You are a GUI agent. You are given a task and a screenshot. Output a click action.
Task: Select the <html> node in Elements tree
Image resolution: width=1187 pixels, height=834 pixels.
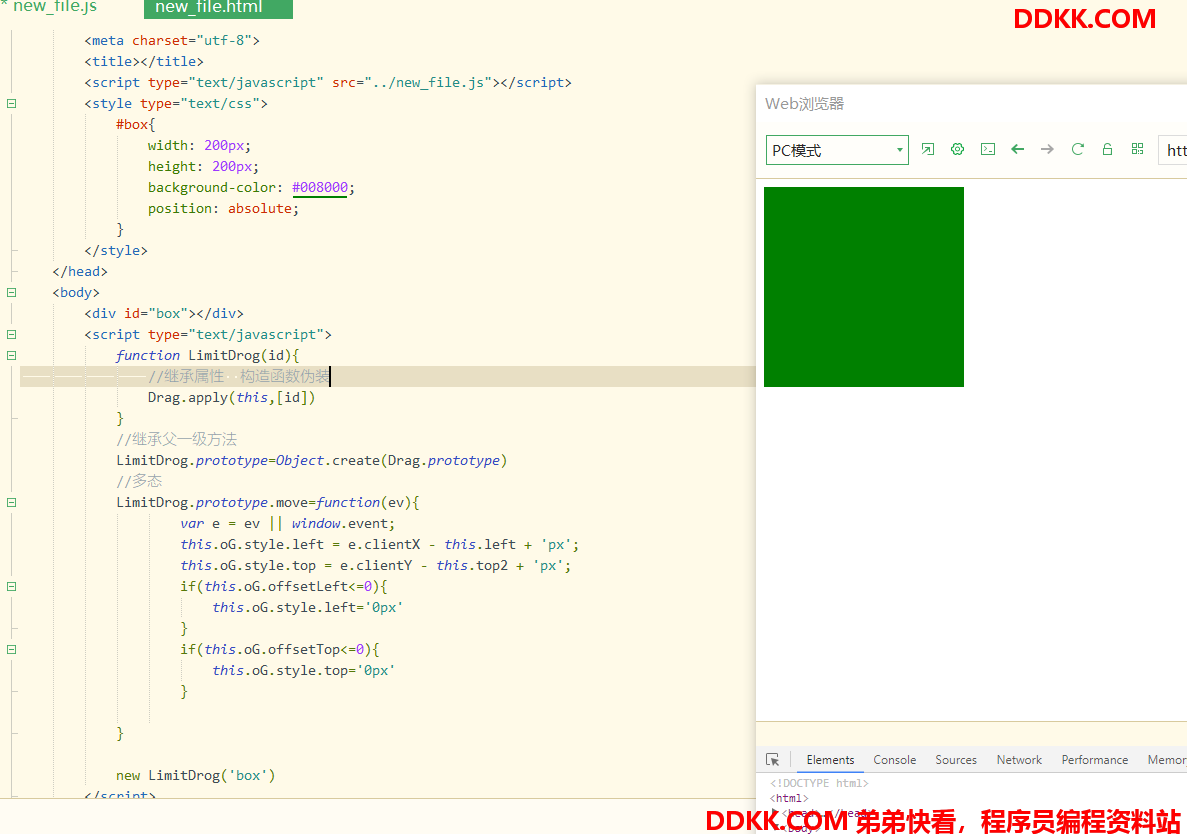789,798
